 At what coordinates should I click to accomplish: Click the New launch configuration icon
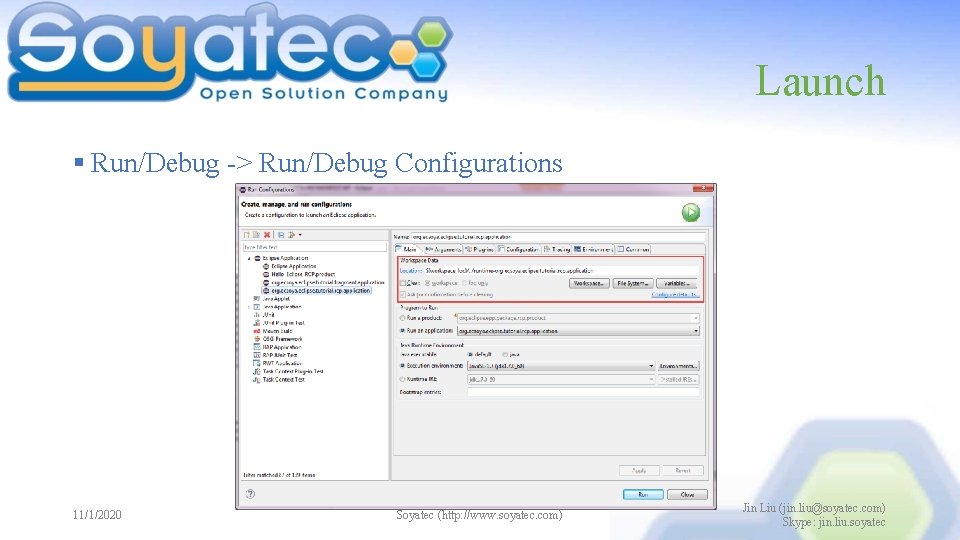(x=247, y=234)
